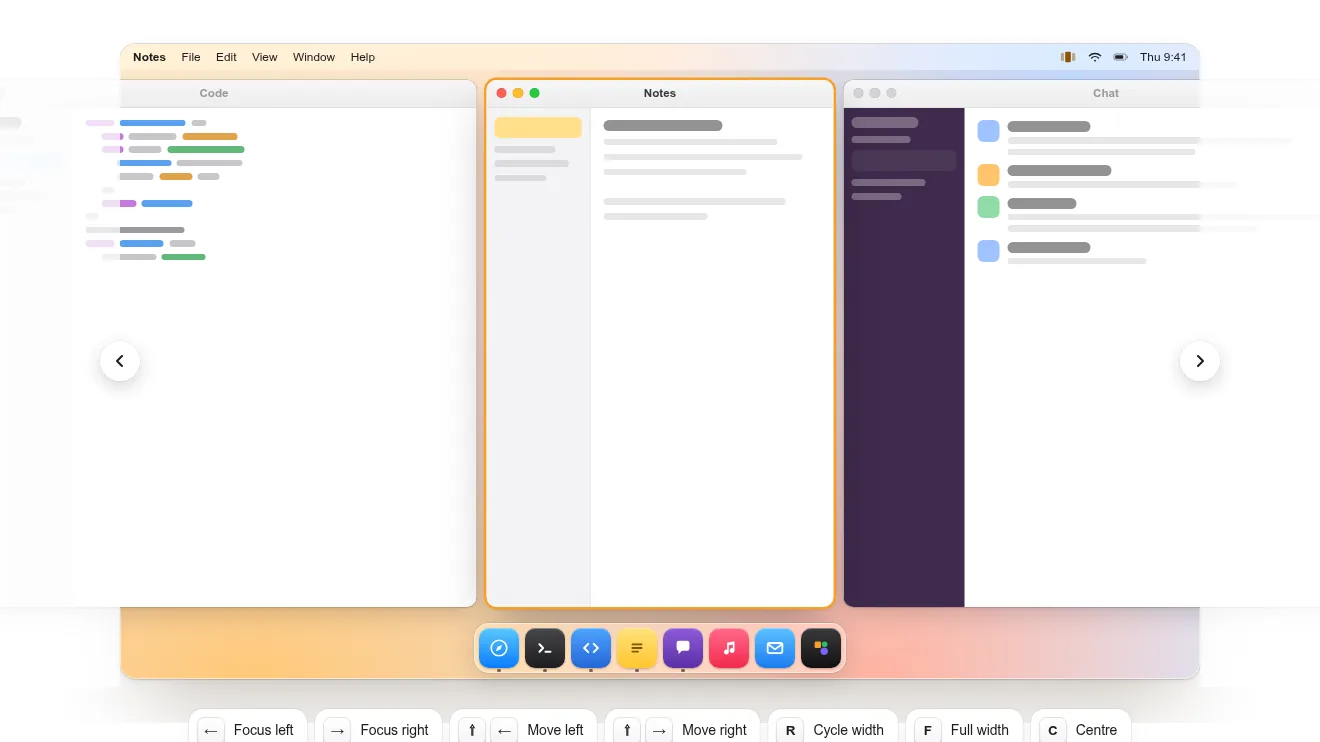Image resolution: width=1320 pixels, height=742 pixels.
Task: Open the Help menu
Action: [x=363, y=57]
